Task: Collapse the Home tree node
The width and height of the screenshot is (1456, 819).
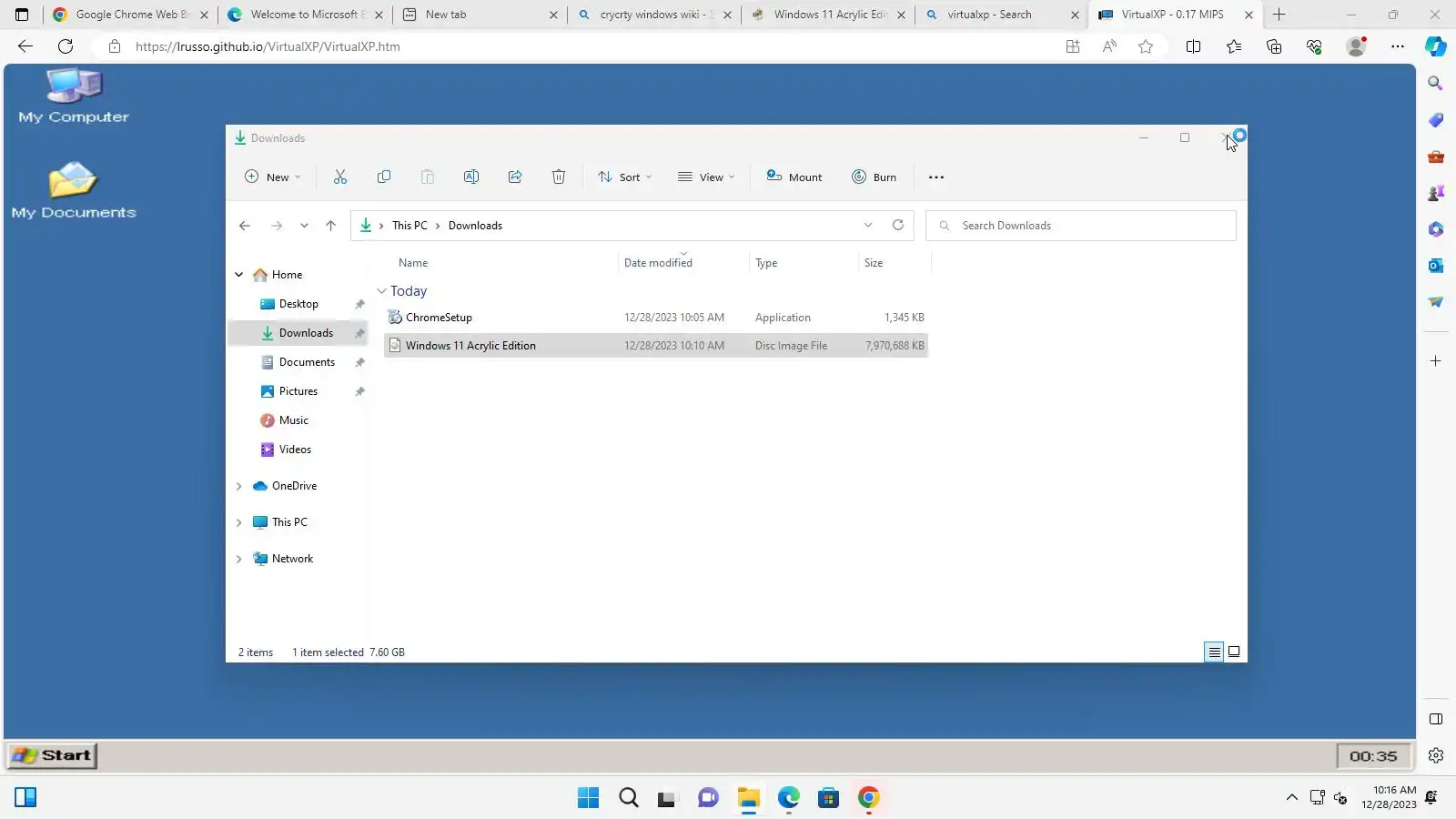Action: click(239, 275)
